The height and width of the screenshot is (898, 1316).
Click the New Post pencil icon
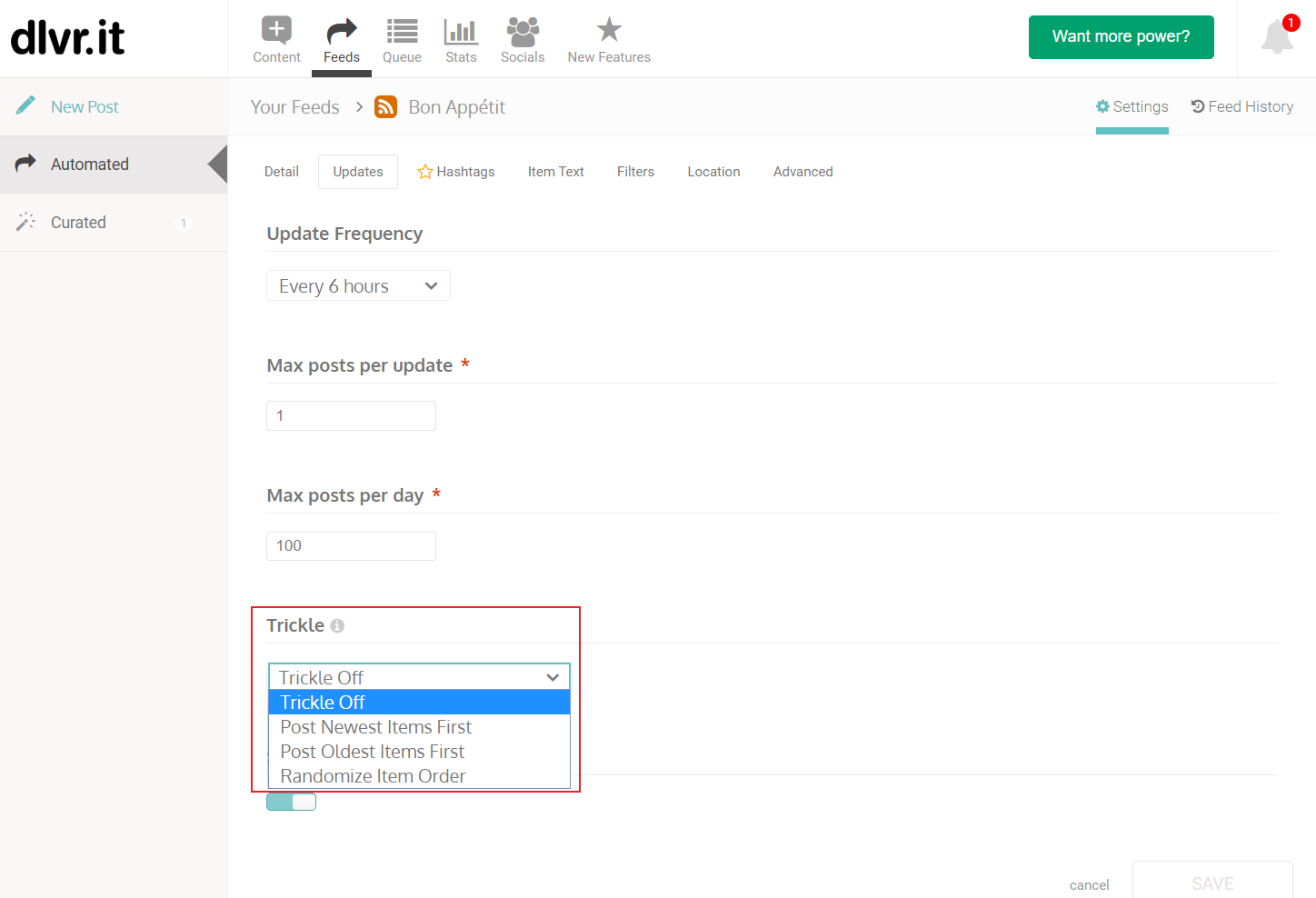25,105
